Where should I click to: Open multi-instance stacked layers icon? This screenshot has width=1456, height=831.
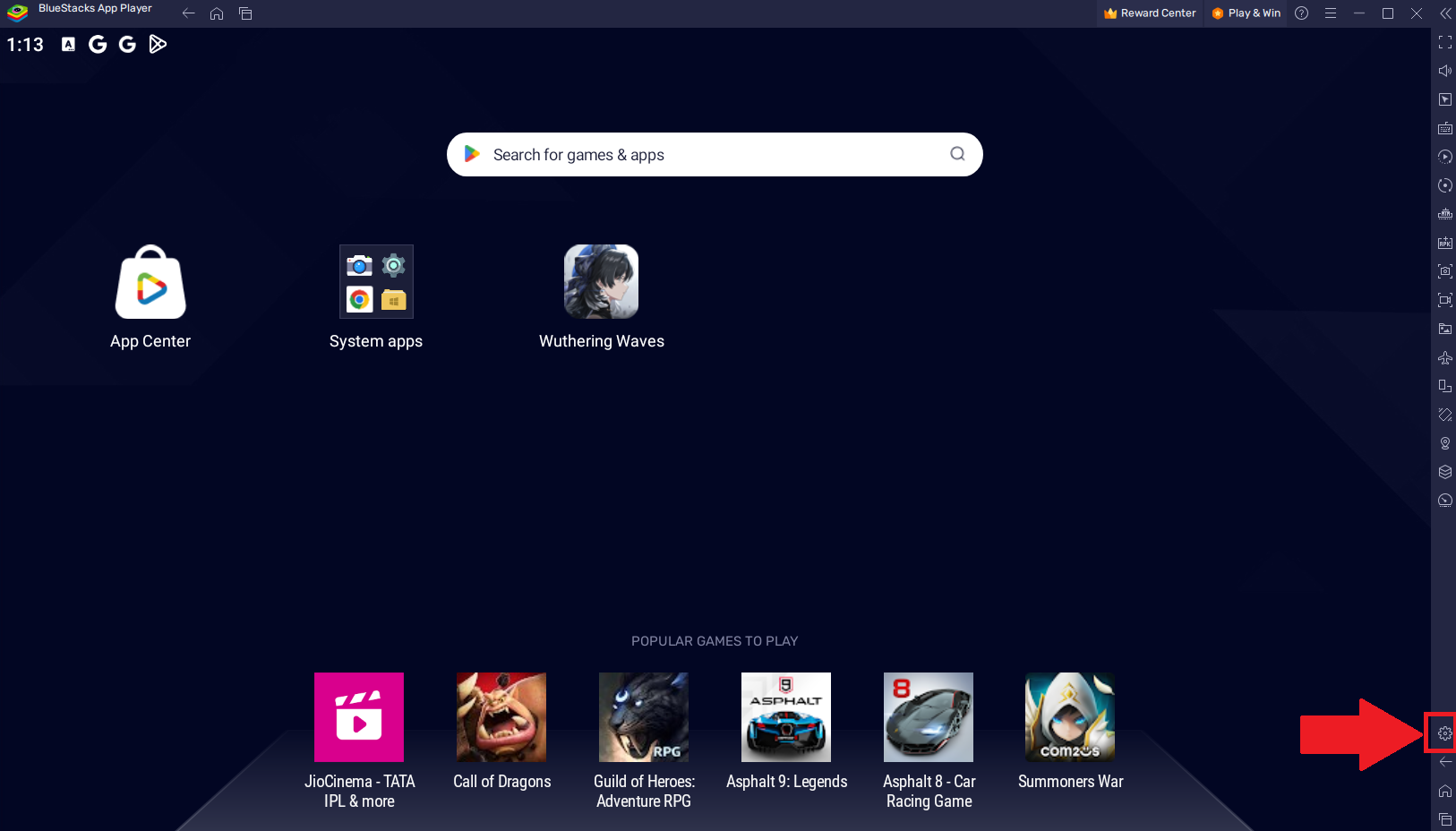click(x=1445, y=472)
